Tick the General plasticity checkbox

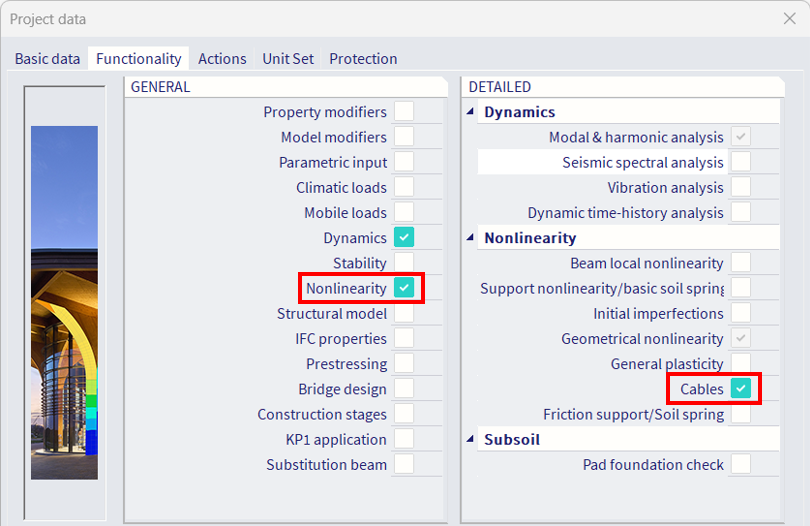[x=741, y=363]
